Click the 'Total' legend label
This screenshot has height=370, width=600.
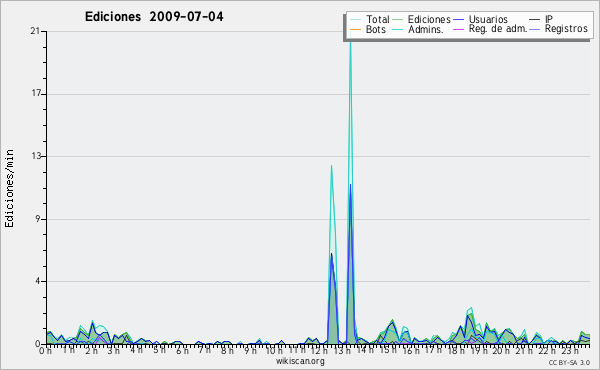tap(377, 19)
